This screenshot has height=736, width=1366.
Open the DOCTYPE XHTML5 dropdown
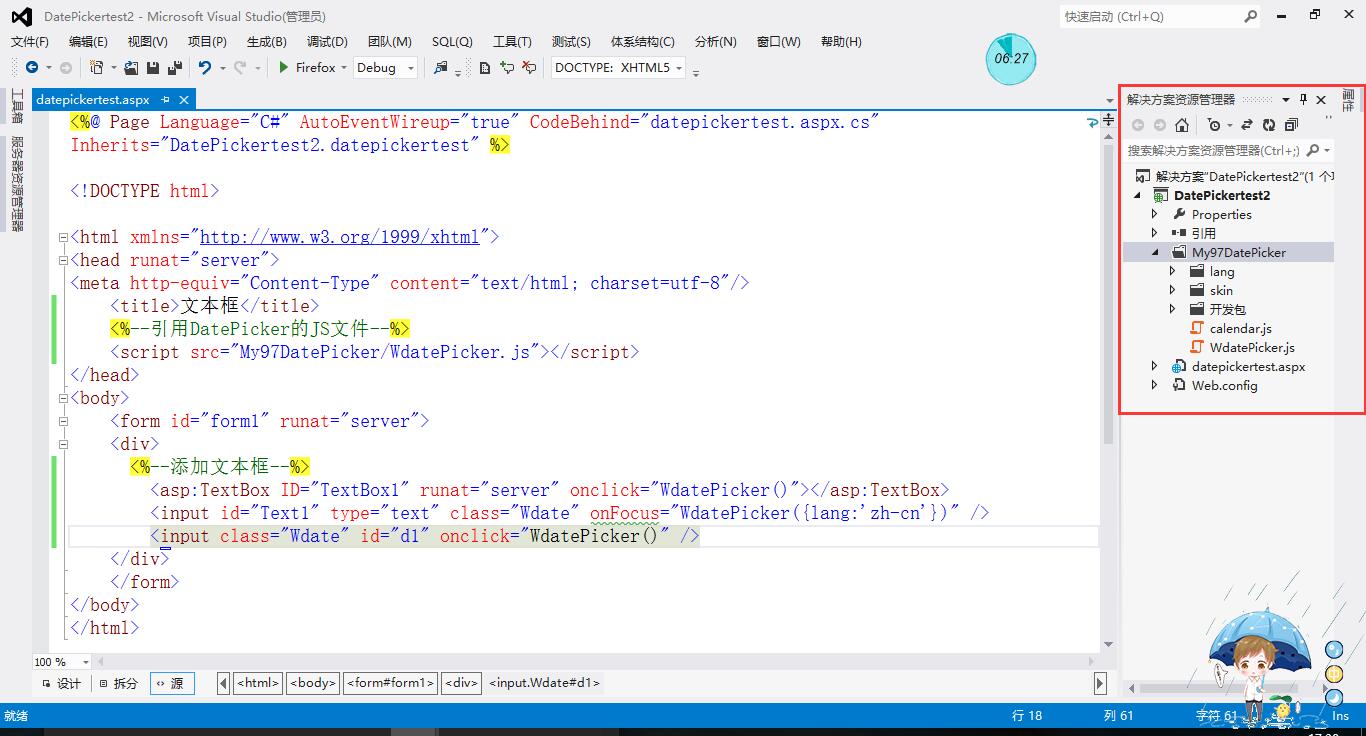point(619,68)
